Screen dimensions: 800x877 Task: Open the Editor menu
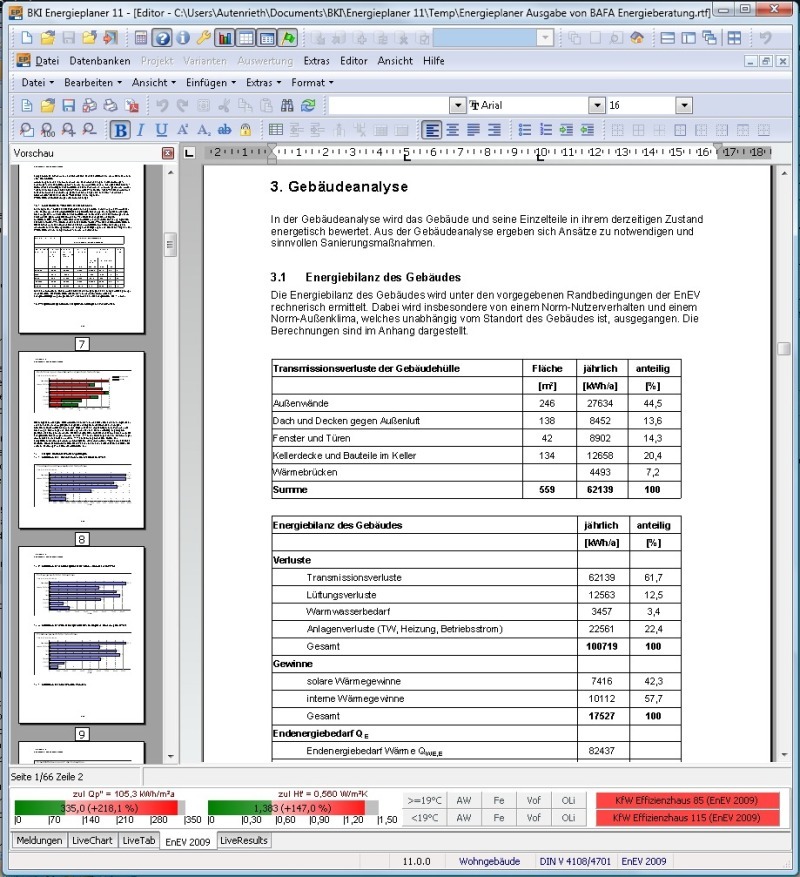354,60
